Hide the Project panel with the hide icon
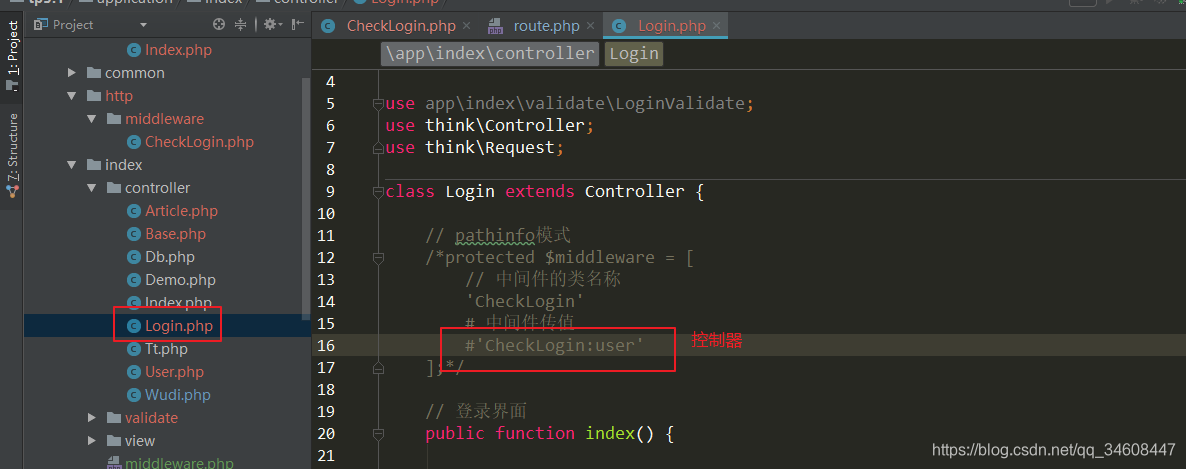Screen dimensions: 1186x469 coord(297,25)
